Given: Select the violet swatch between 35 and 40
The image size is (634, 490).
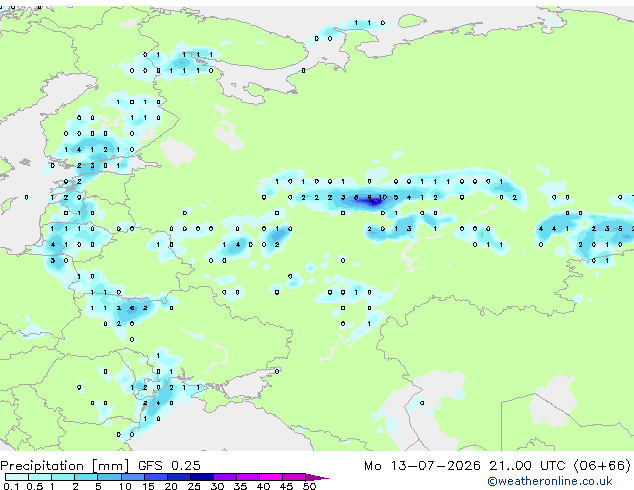Looking at the screenshot, I should click(248, 477).
